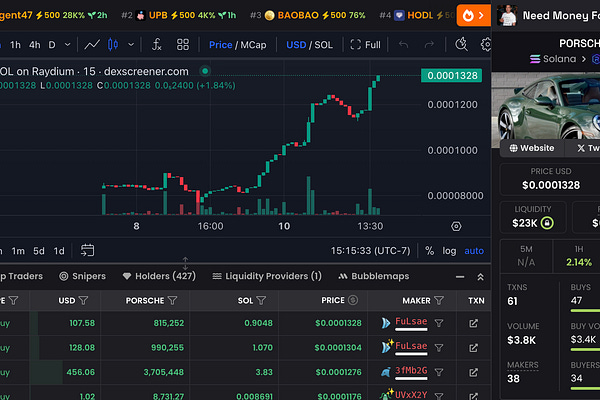Open chart settings gear in toolbar
This screenshot has height=400, width=600.
(486, 45)
